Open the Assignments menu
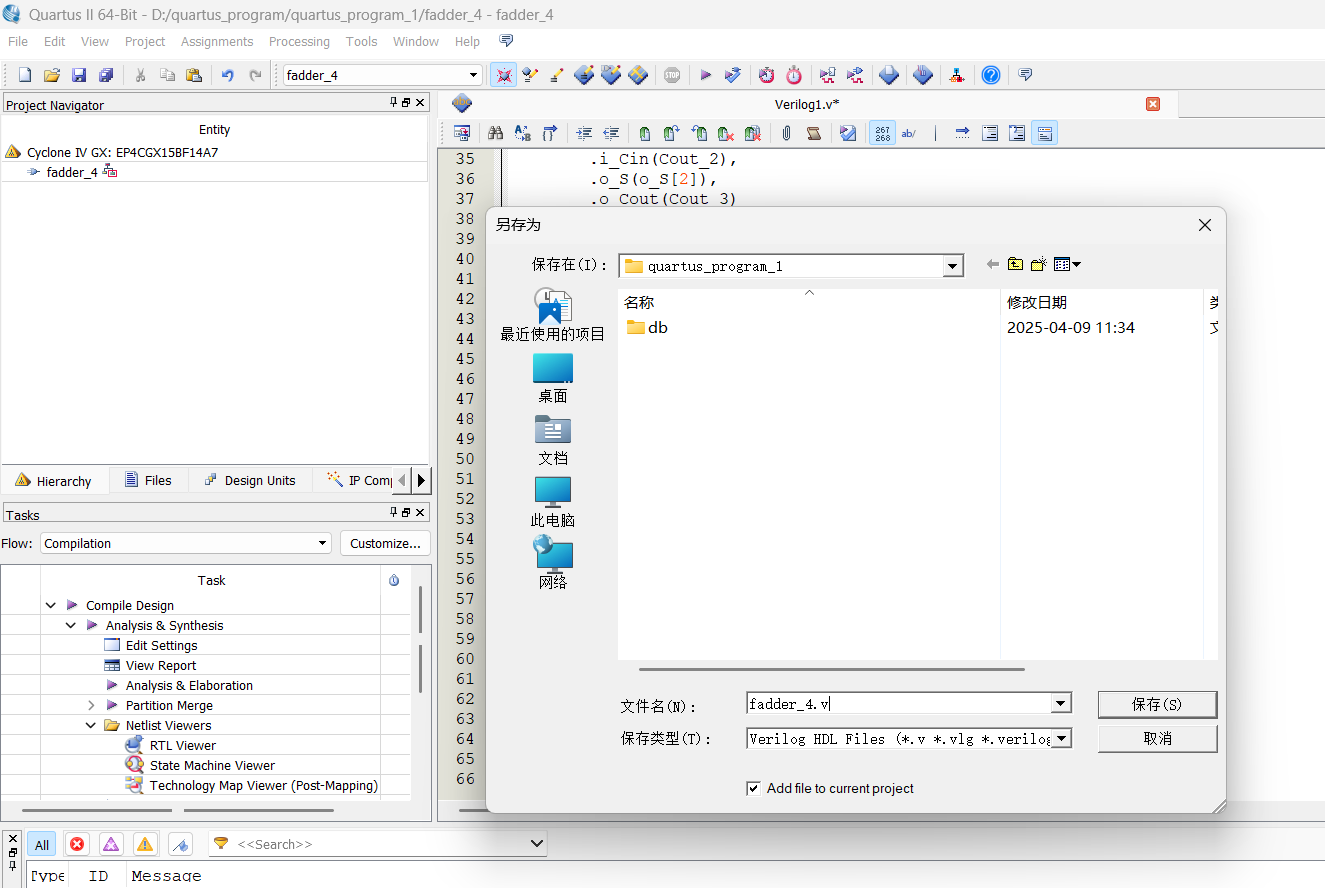The height and width of the screenshot is (888, 1325). pos(217,41)
